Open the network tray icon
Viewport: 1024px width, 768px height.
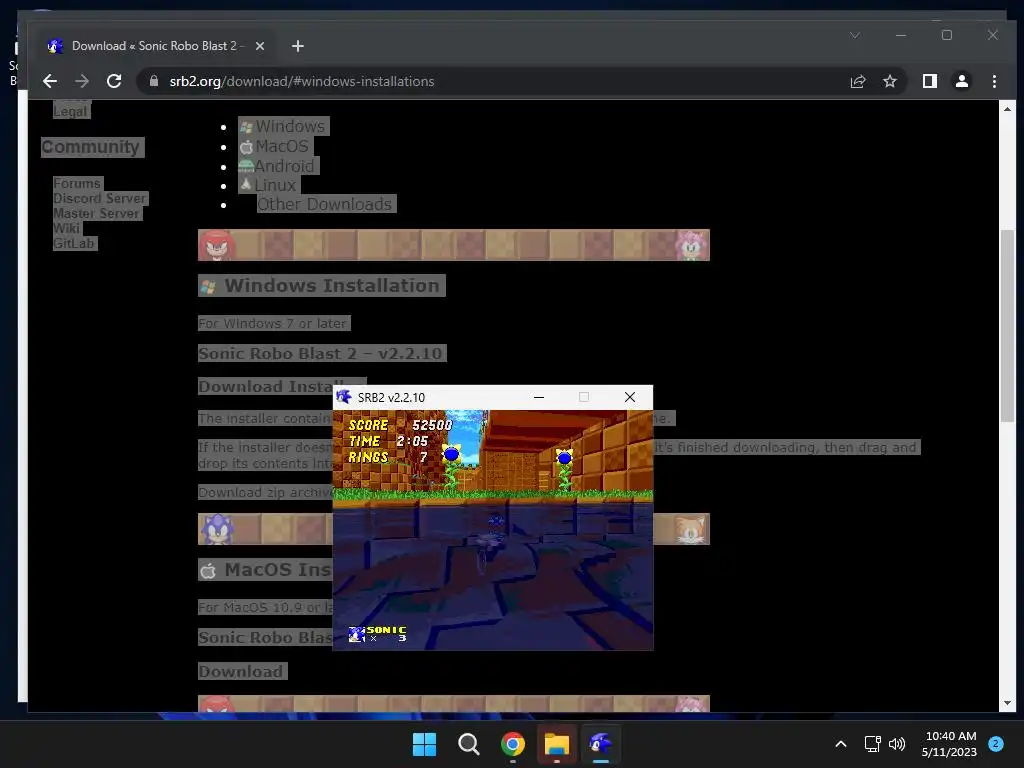[x=872, y=744]
